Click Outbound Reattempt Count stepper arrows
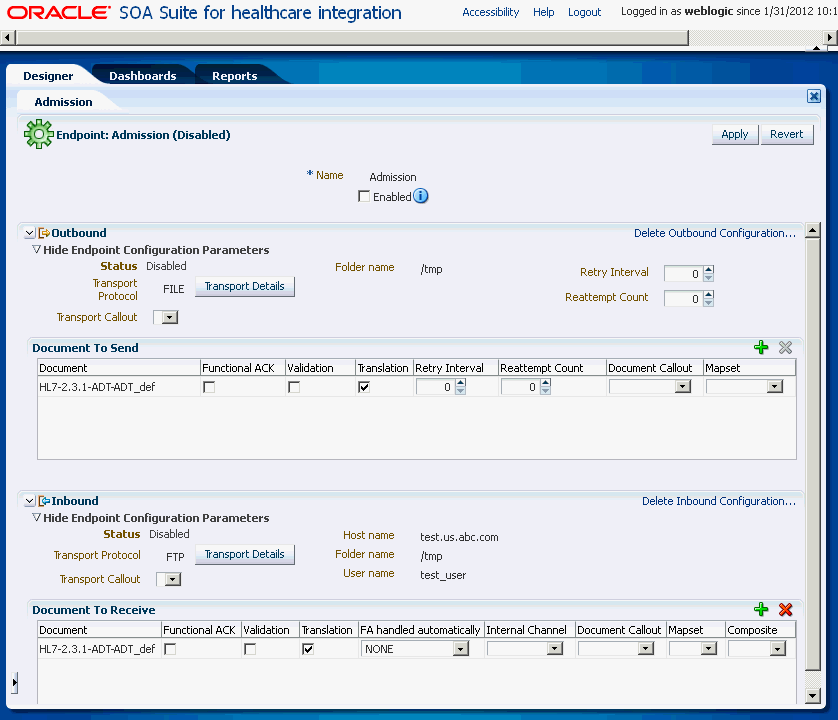 (x=709, y=298)
